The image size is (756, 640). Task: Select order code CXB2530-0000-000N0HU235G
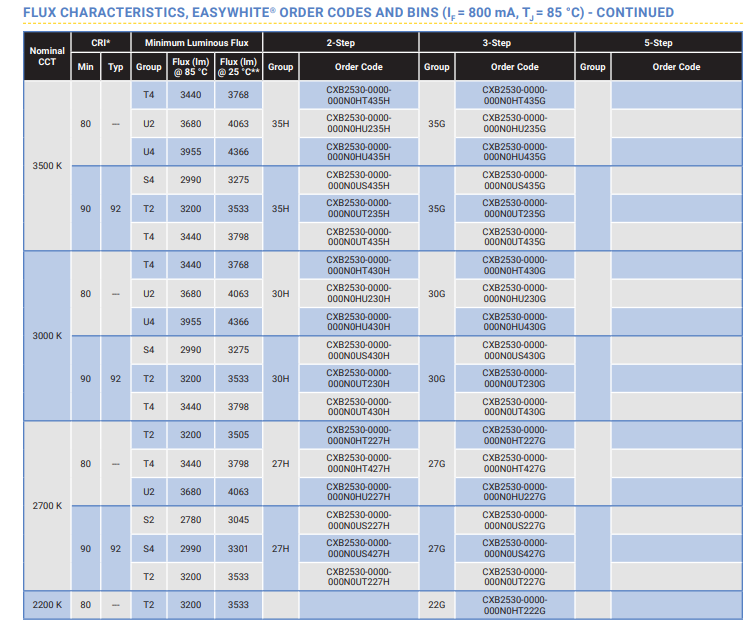click(x=515, y=123)
